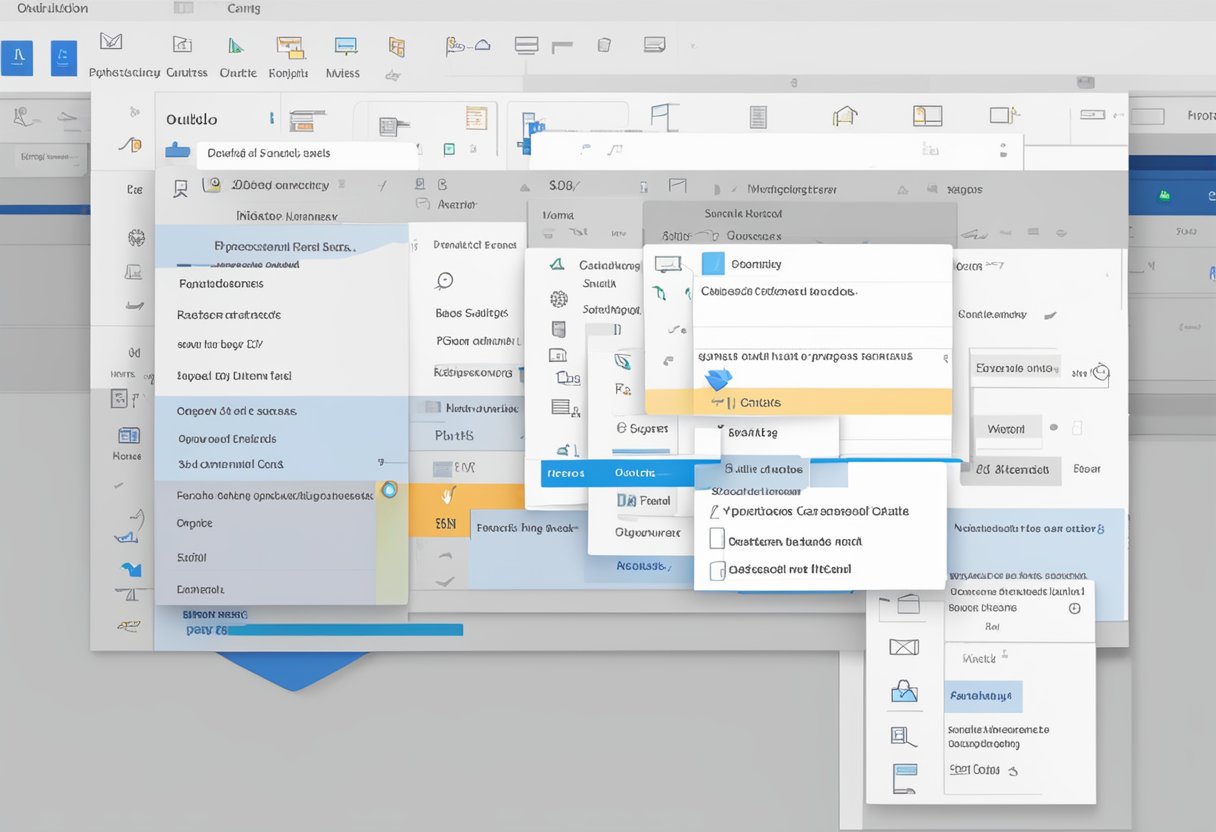Click the envelope icon in the right panel sidebar

[x=905, y=647]
